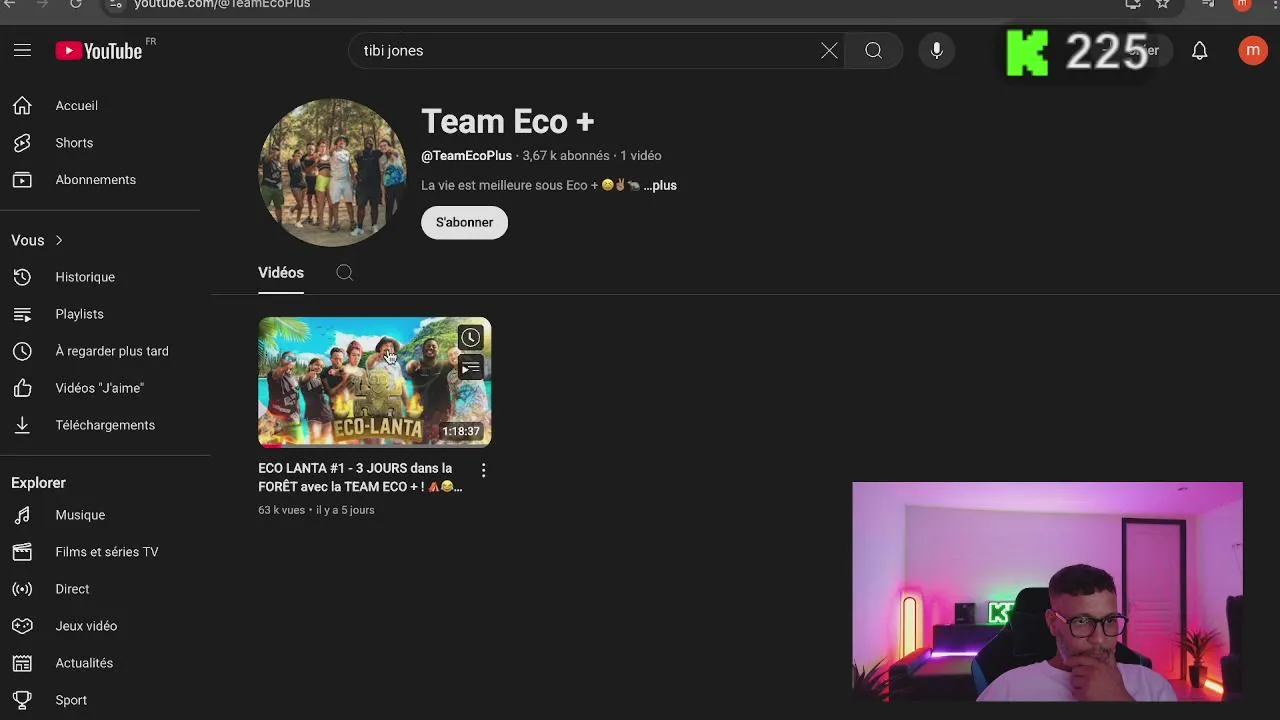Viewport: 1280px width, 720px height.
Task: Click the Team Eco + channel avatar
Action: tap(332, 172)
